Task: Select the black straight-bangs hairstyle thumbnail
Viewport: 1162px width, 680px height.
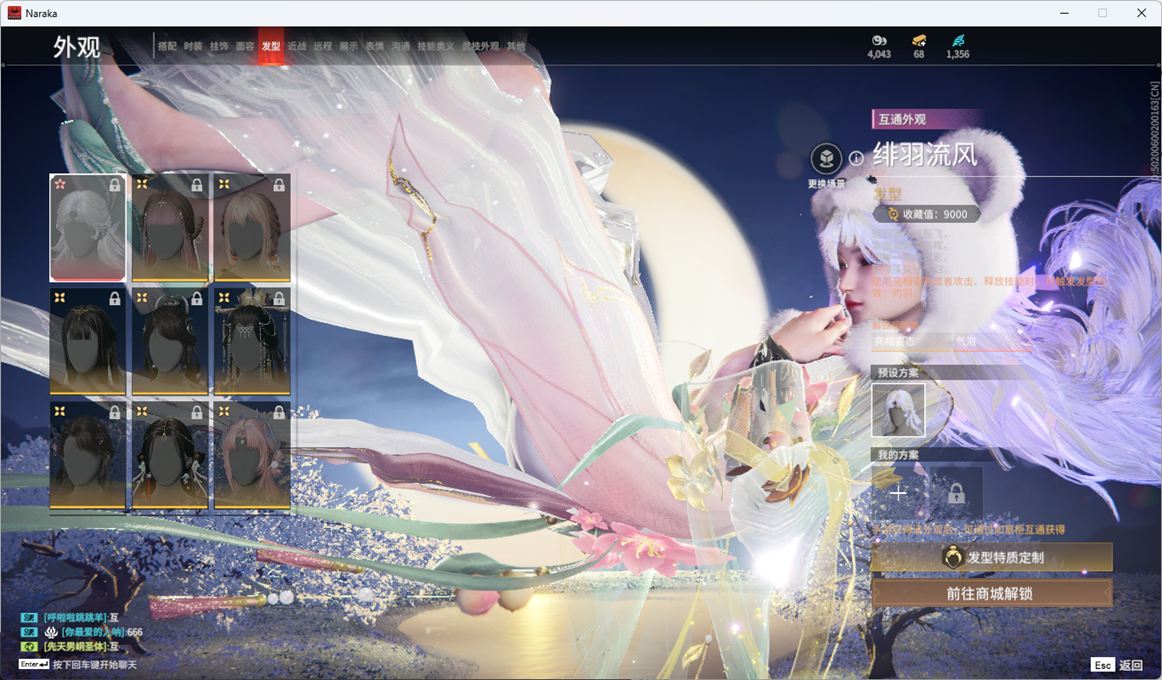Action: point(87,341)
